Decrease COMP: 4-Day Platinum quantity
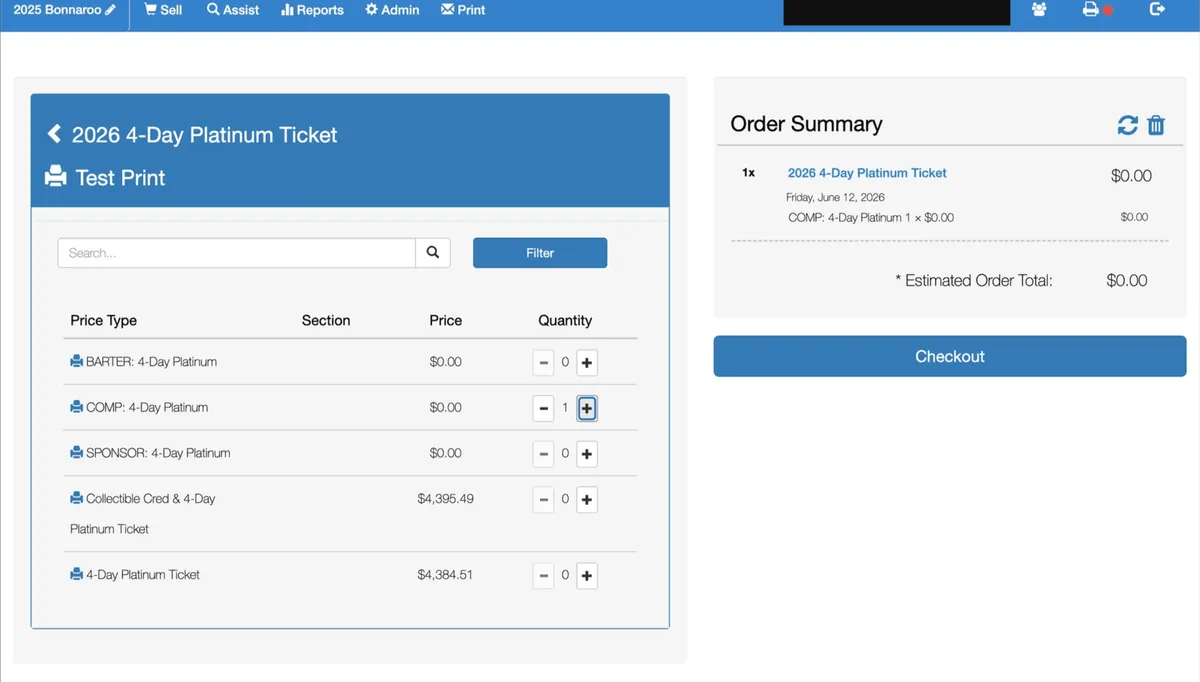This screenshot has width=1200, height=682. tap(543, 408)
